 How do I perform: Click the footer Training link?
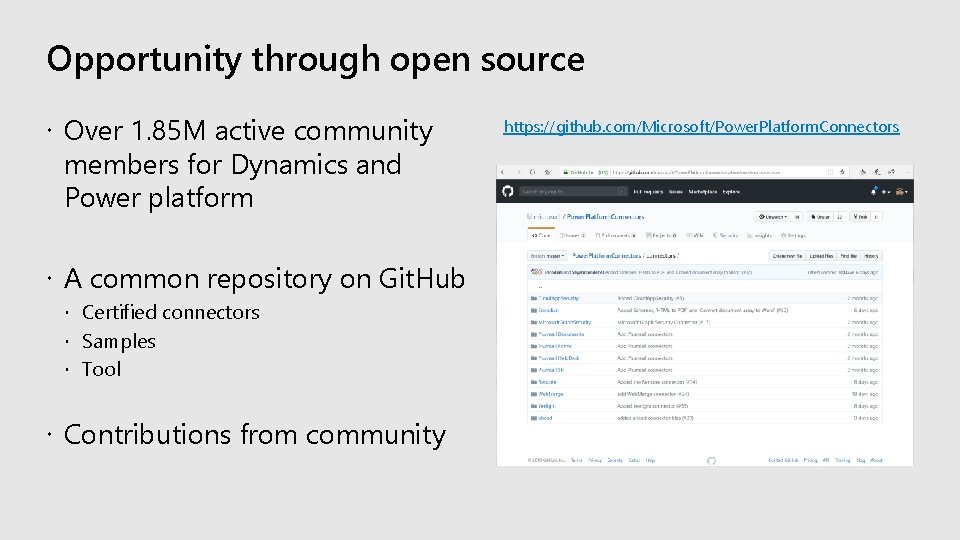843,460
